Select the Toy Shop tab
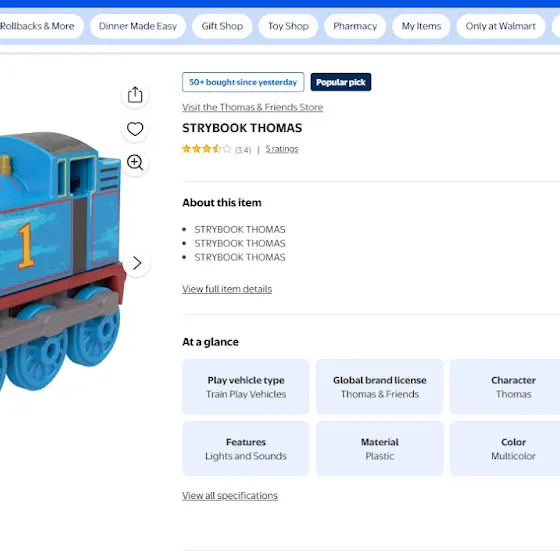560x560 pixels. pos(288,26)
